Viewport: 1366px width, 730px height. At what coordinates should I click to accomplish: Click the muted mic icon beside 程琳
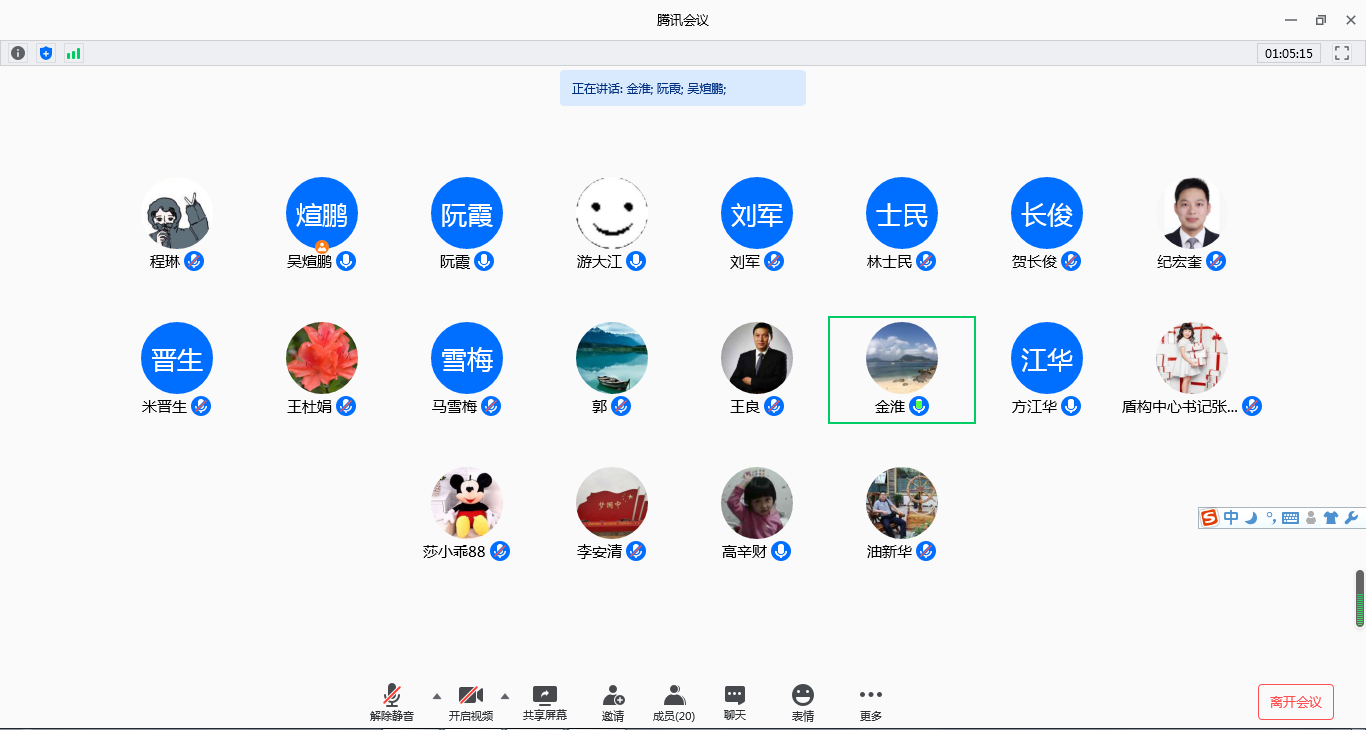point(194,261)
